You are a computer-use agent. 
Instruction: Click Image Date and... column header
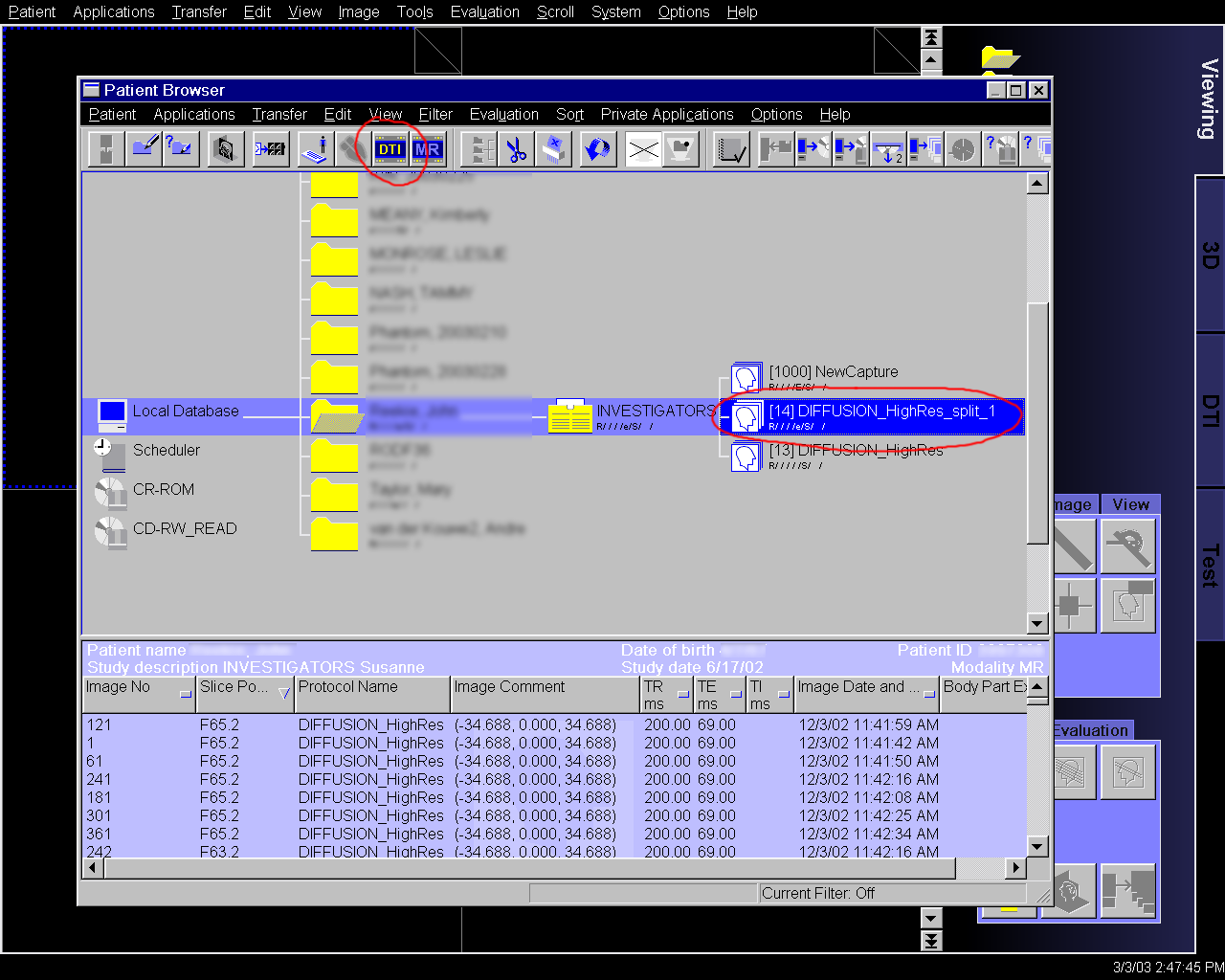point(867,694)
